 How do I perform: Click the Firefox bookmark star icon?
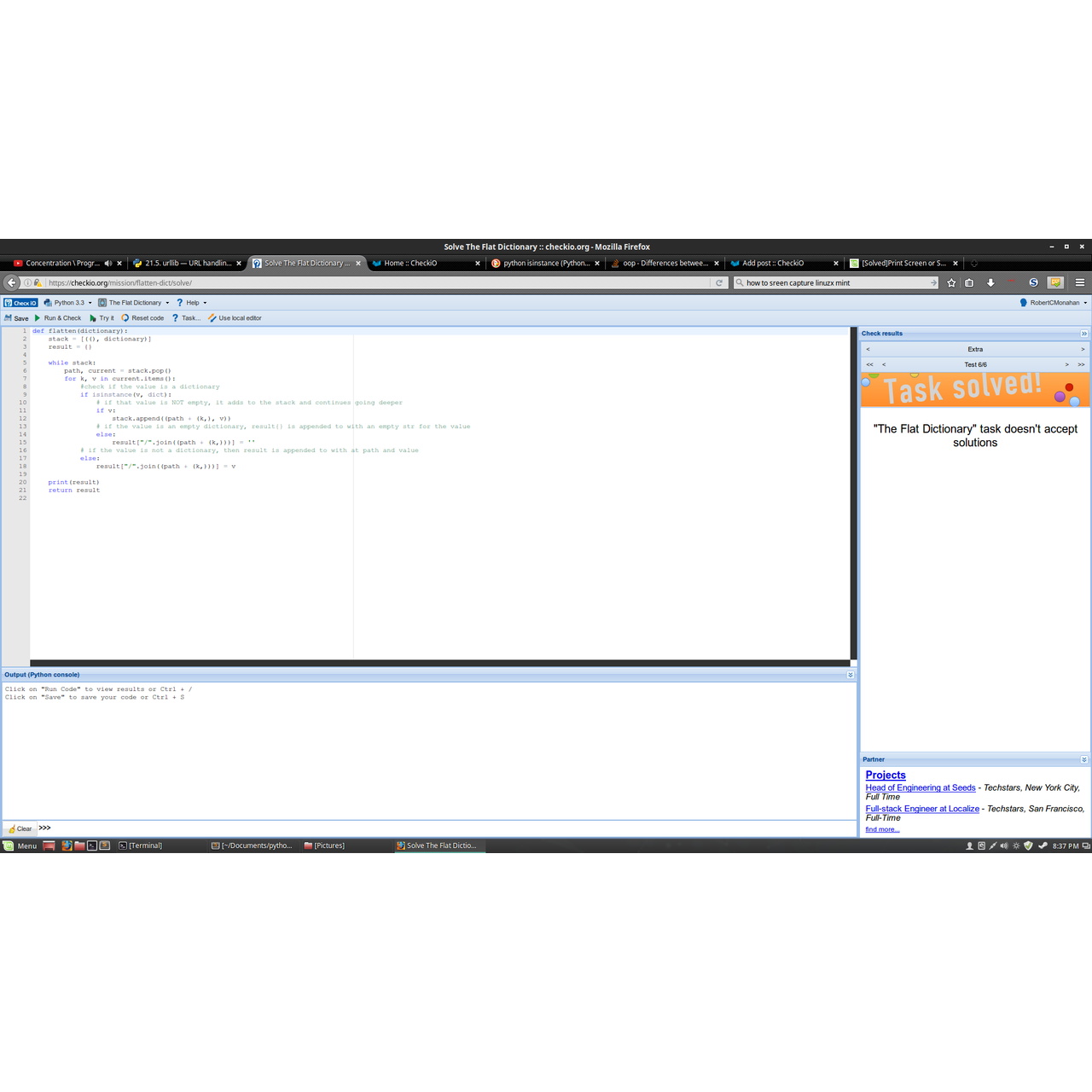click(951, 283)
